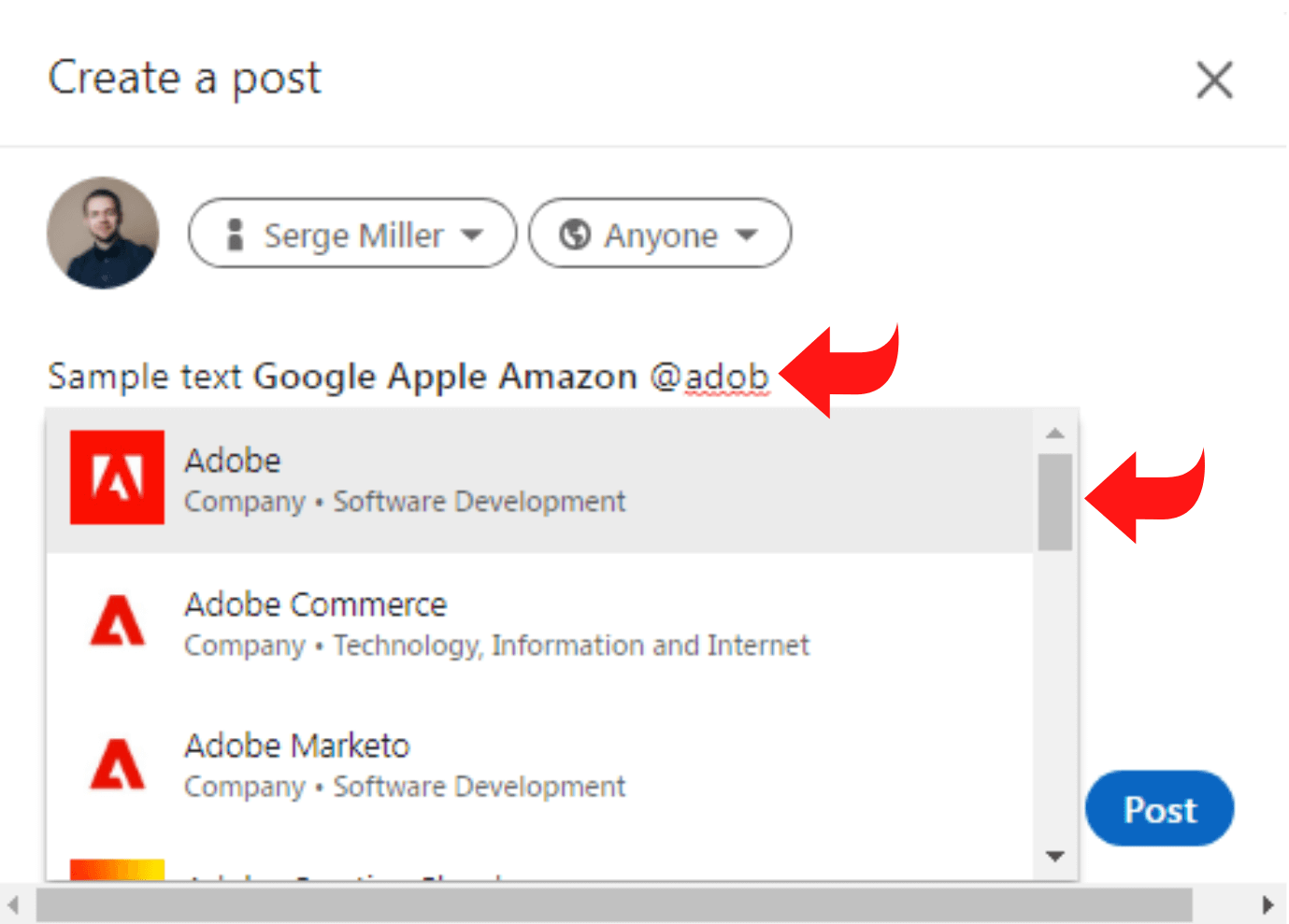Select Adobe Commerce suggestion
This screenshot has height=924, width=1289.
[539, 623]
